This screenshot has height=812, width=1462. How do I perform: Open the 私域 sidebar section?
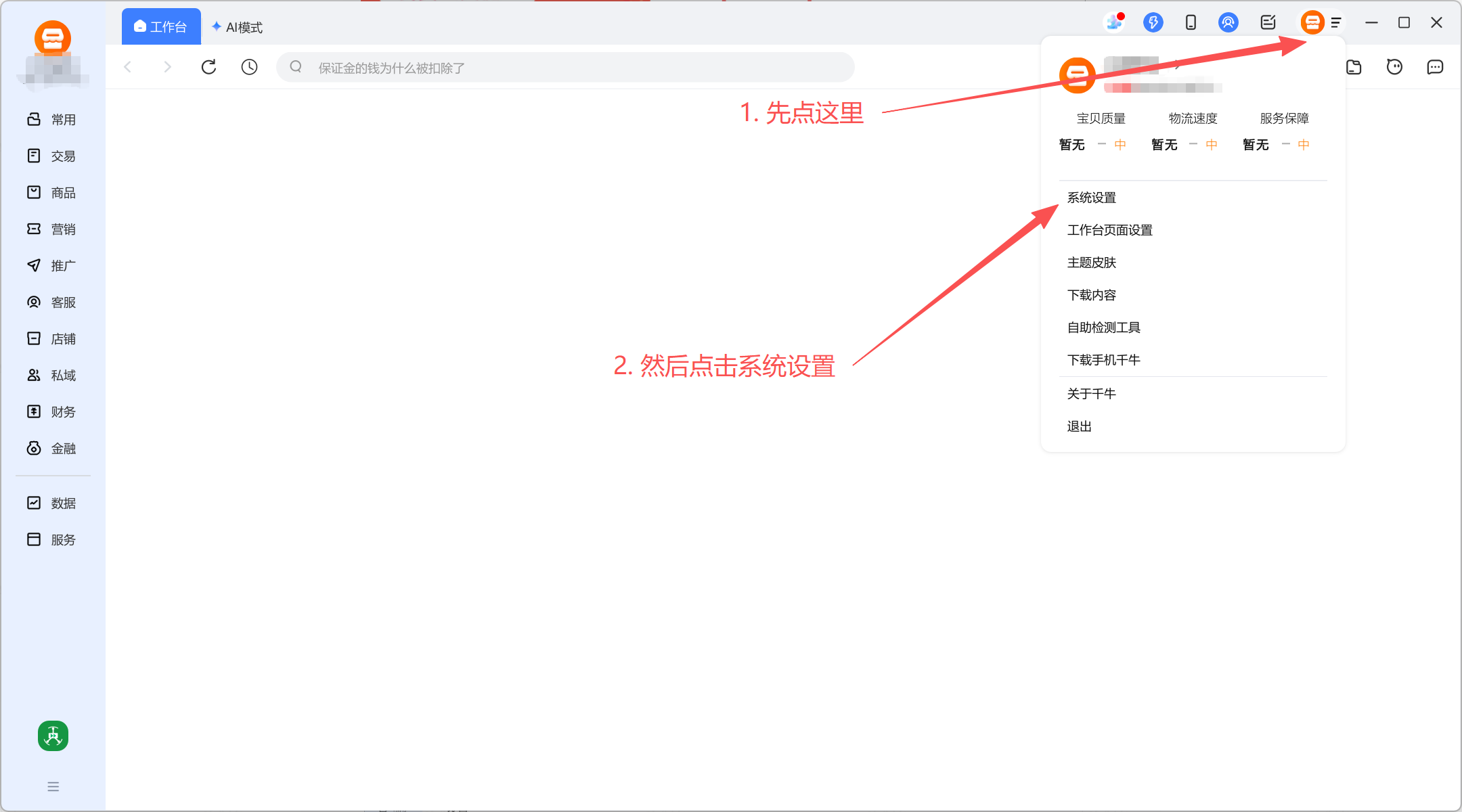pos(52,376)
